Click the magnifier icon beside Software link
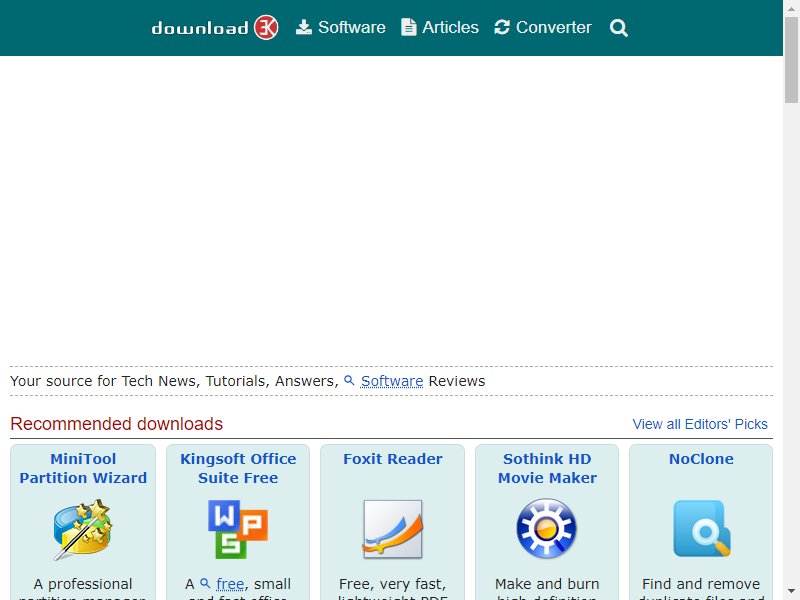Image resolution: width=800 pixels, height=600 pixels. click(x=349, y=381)
